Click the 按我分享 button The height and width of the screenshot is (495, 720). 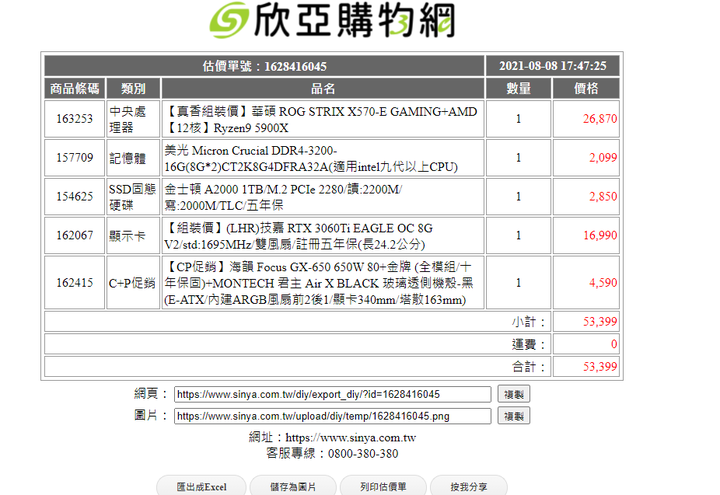tap(468, 486)
